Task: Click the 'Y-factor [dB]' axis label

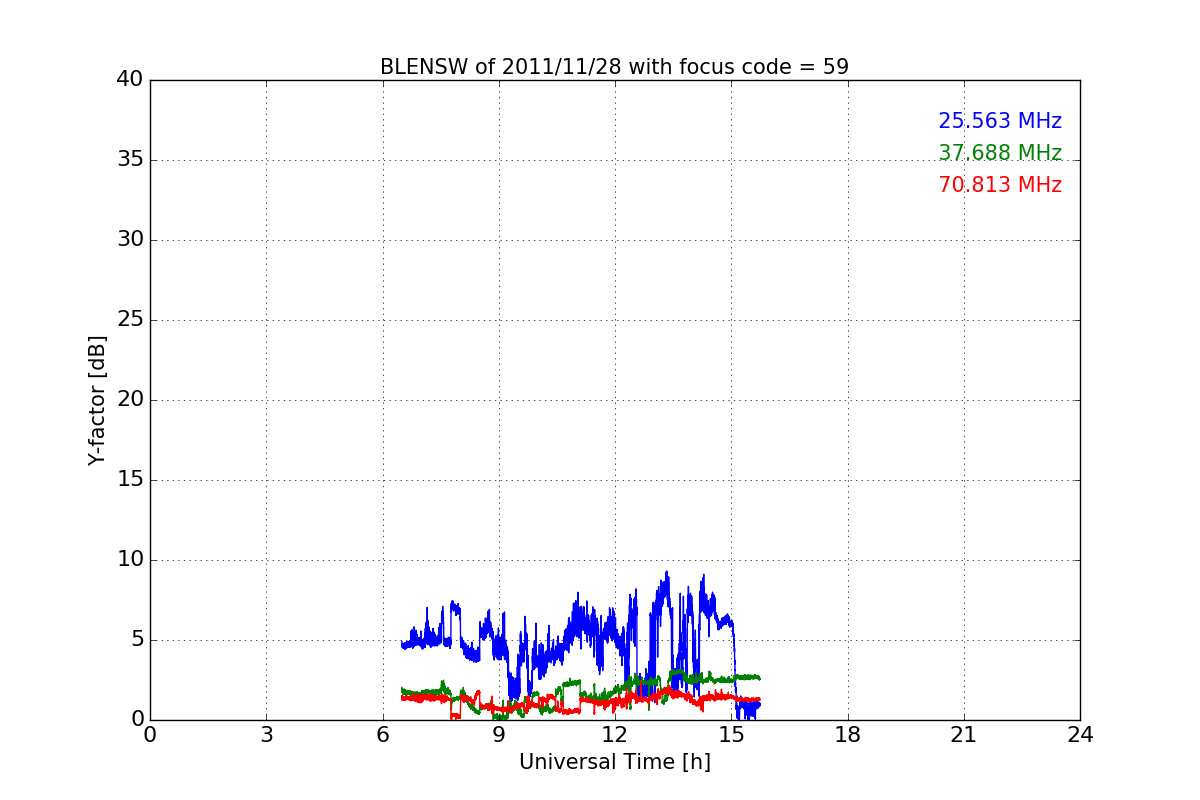Action: [97, 400]
